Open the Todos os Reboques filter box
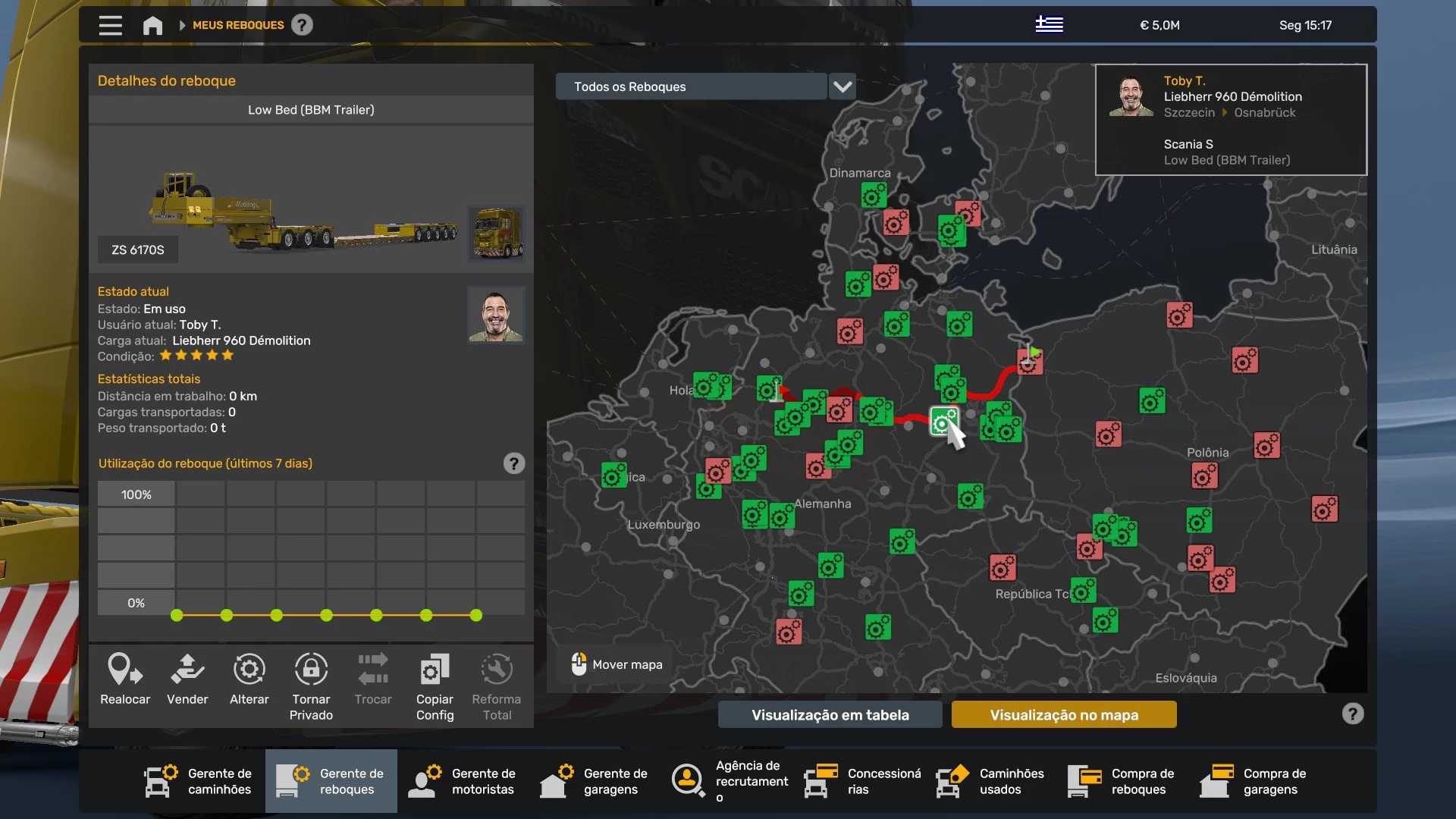1456x819 pixels. 690,86
